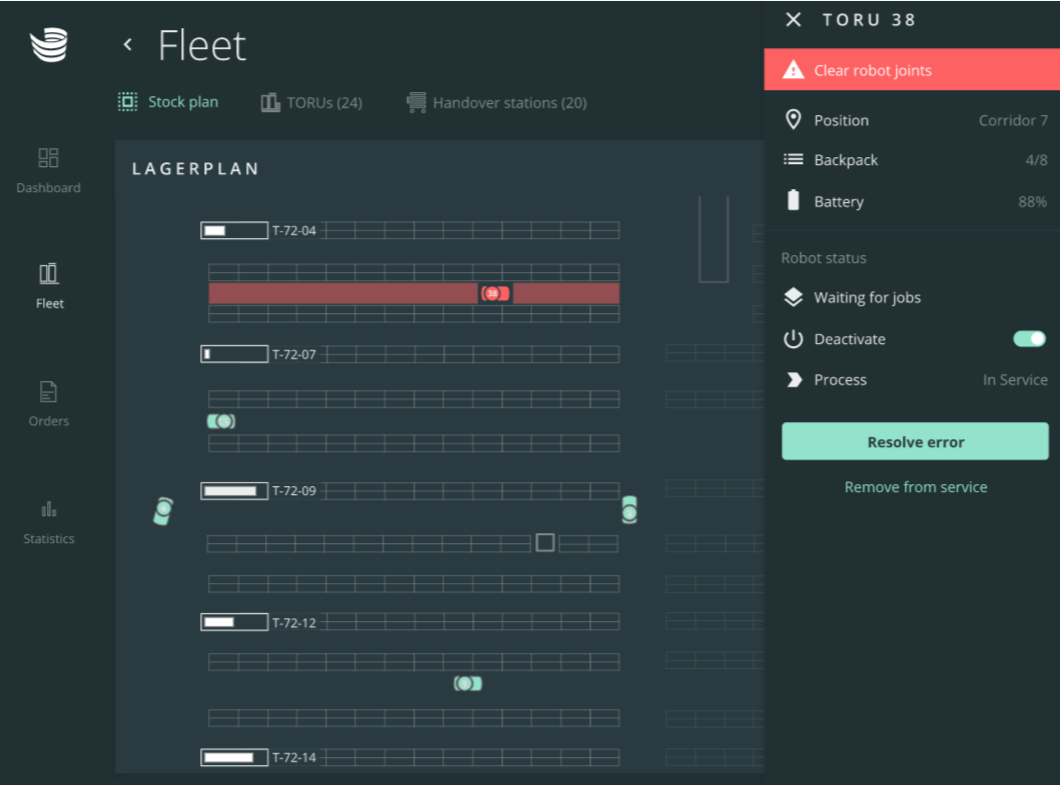
Task: Select the T-72-04 station fill bar
Action: [234, 231]
